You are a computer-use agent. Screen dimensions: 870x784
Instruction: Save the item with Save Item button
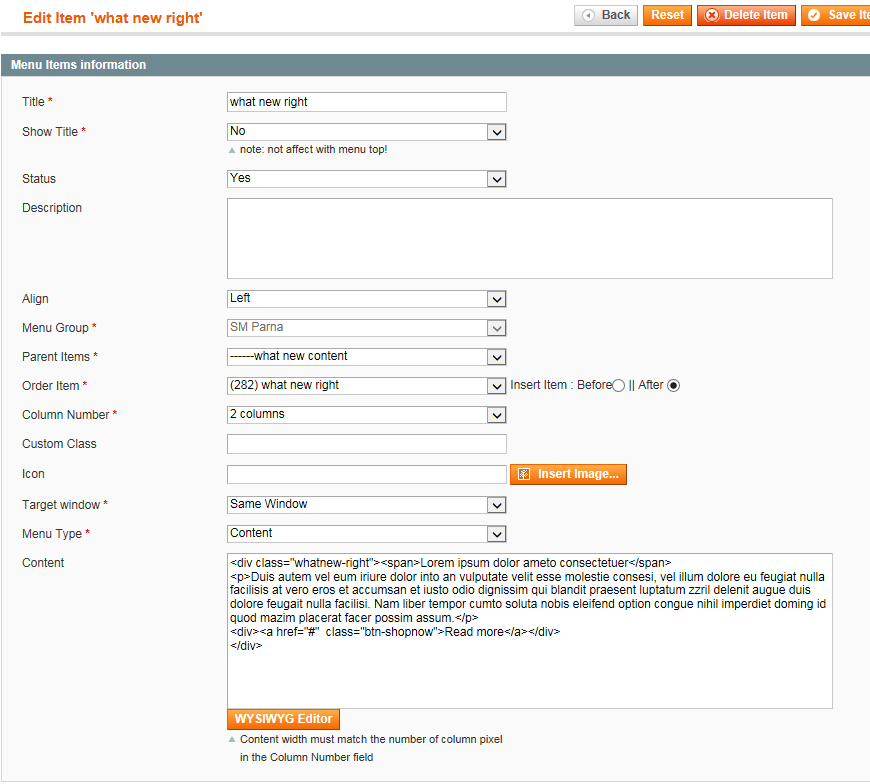pos(836,15)
